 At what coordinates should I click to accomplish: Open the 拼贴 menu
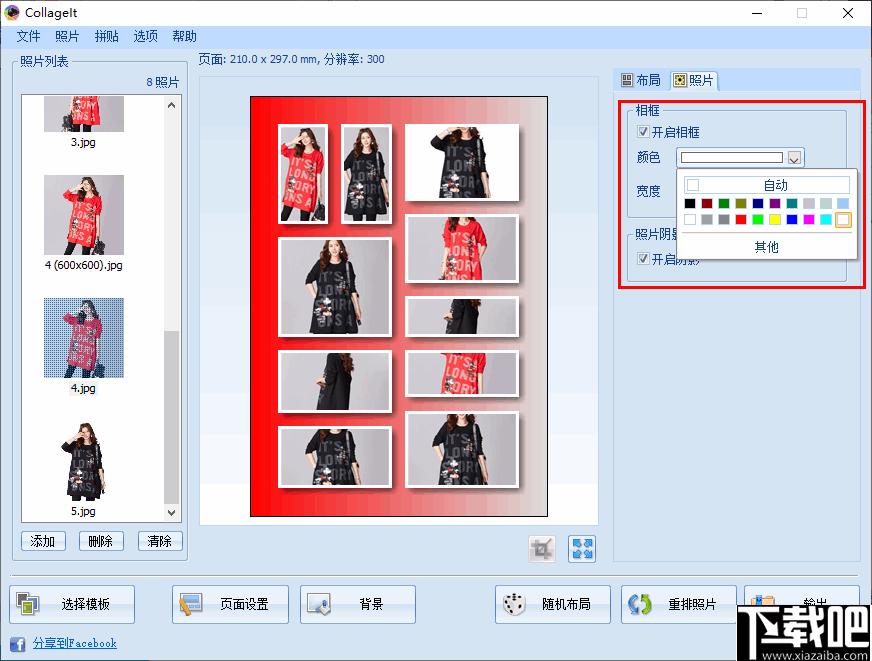(106, 36)
